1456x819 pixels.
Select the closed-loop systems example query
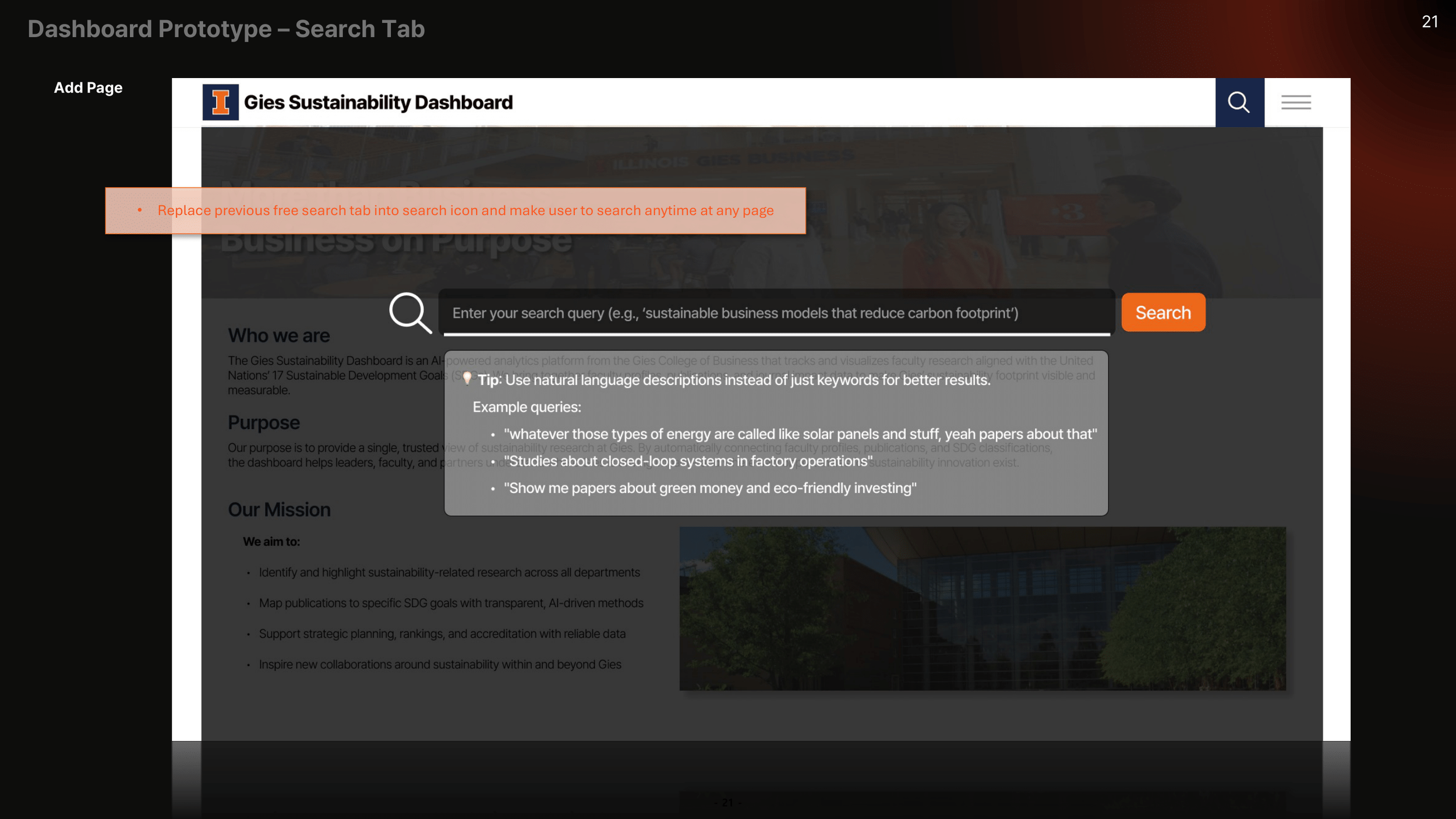[x=688, y=461]
